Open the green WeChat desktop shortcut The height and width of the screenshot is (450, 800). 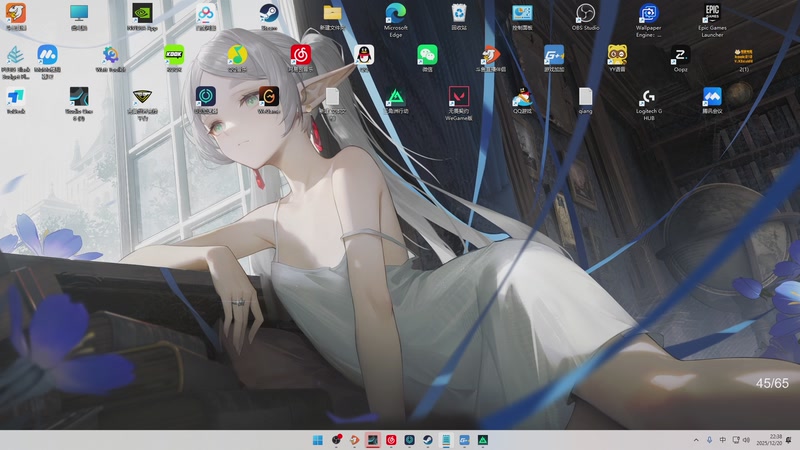tap(427, 58)
